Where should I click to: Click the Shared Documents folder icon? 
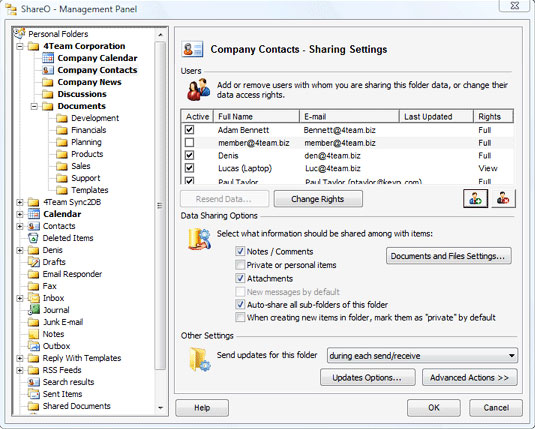coord(33,406)
